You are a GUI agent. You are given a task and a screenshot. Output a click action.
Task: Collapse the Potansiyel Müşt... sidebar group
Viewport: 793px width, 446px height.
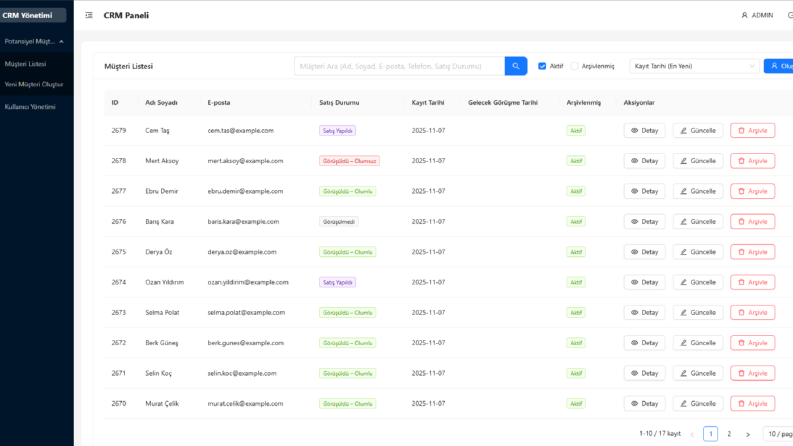click(x=34, y=41)
